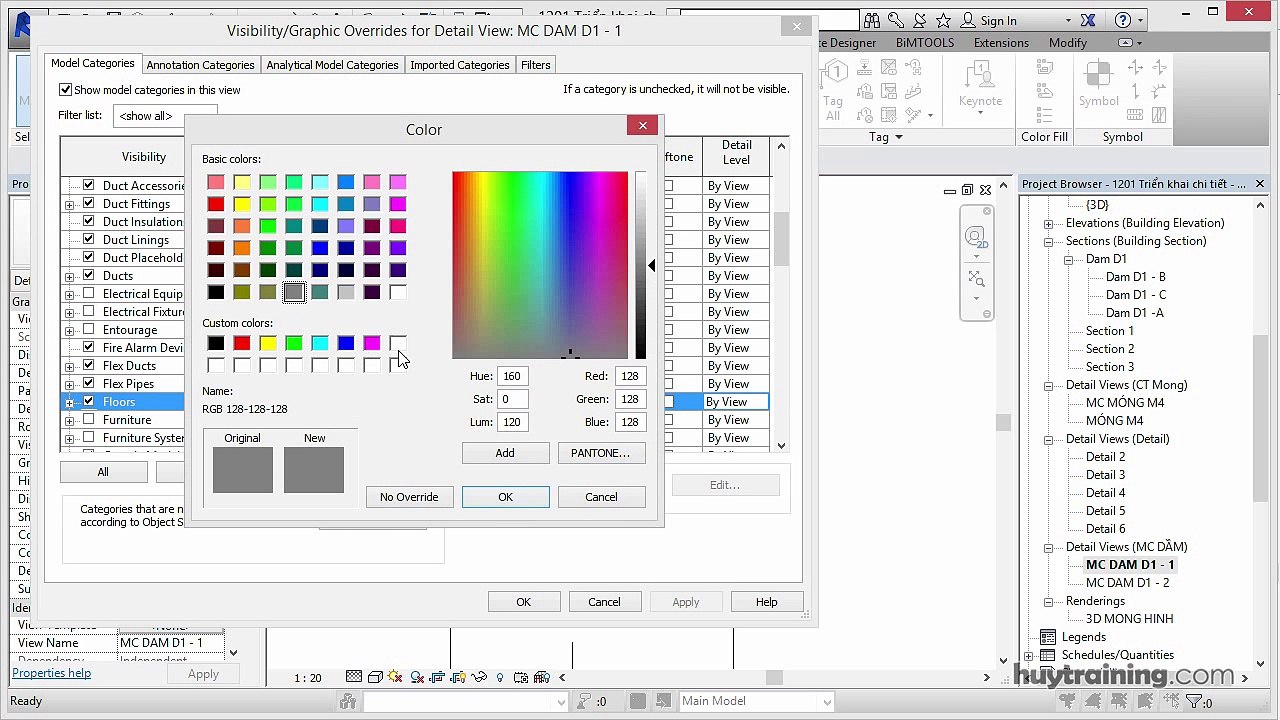This screenshot has height=720, width=1280.
Task: Uncheck Duct Accessories visibility
Action: pos(89,185)
